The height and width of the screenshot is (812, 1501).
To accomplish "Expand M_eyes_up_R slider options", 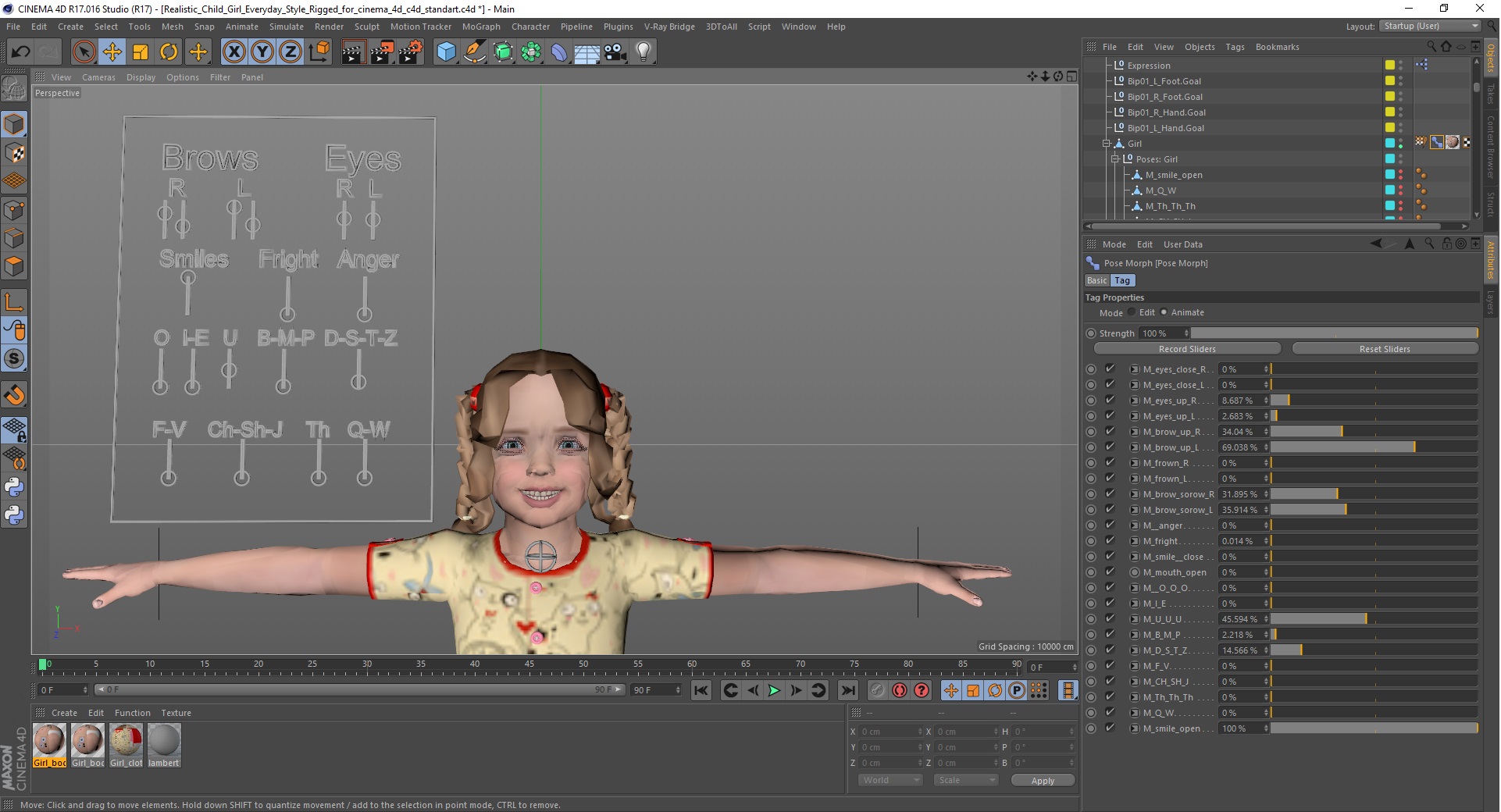I will pos(1134,401).
